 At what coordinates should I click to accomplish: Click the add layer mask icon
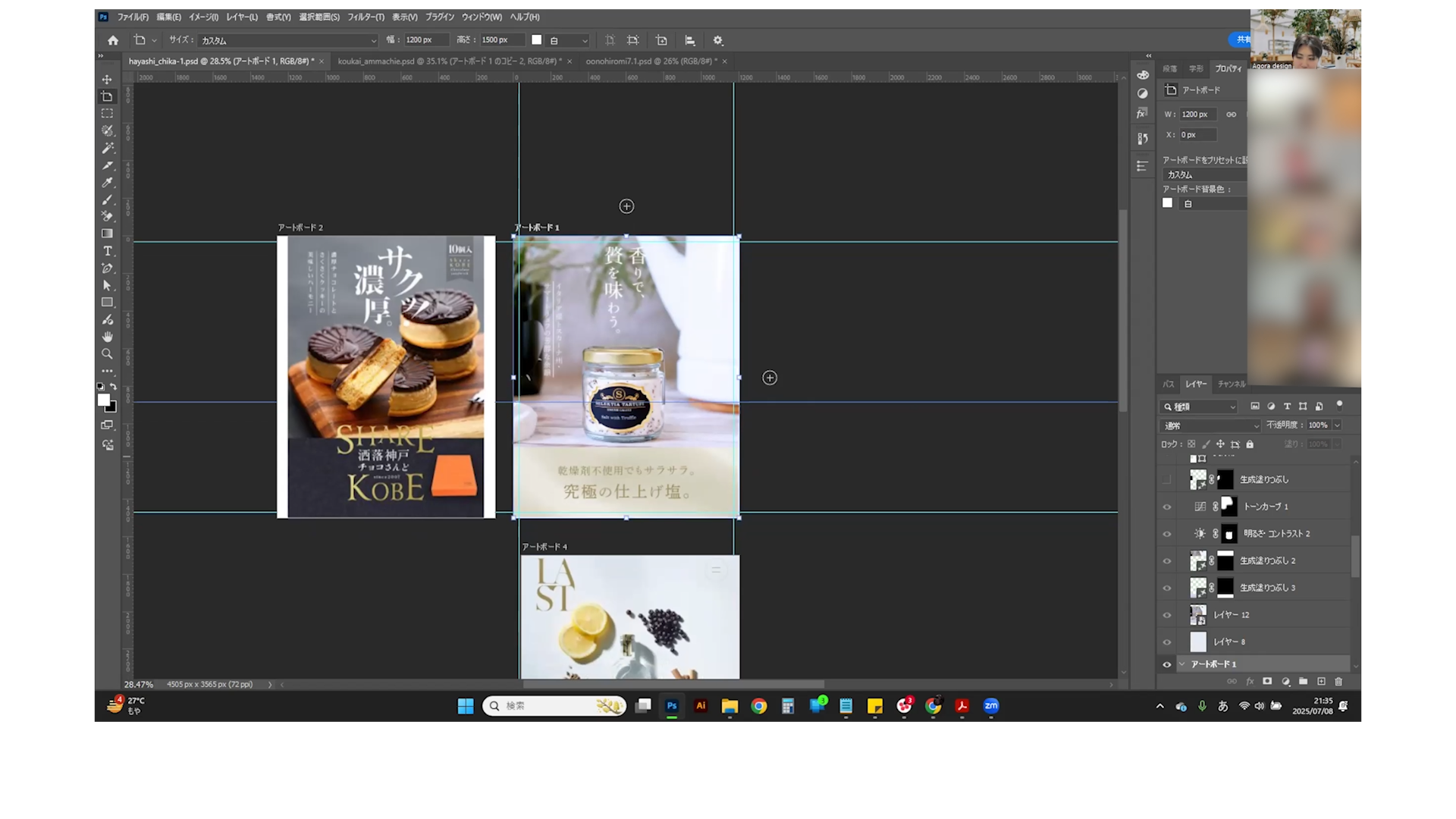point(1267,682)
